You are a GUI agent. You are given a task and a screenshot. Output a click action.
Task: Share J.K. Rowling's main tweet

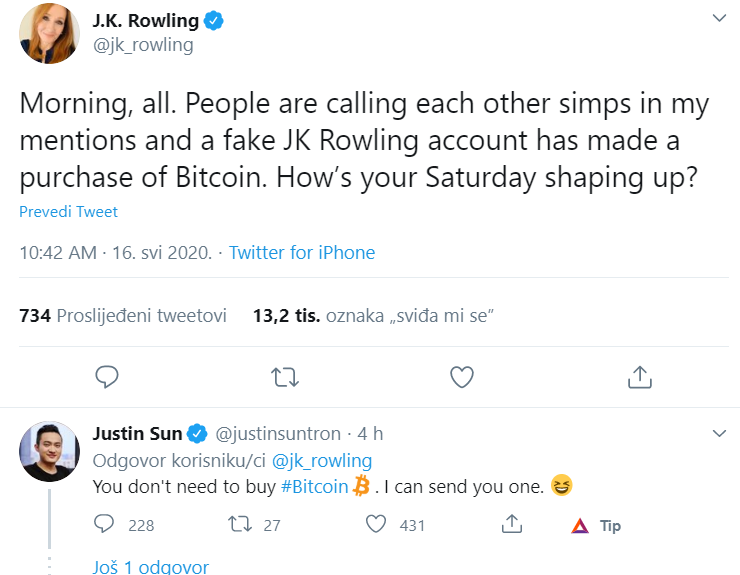639,377
